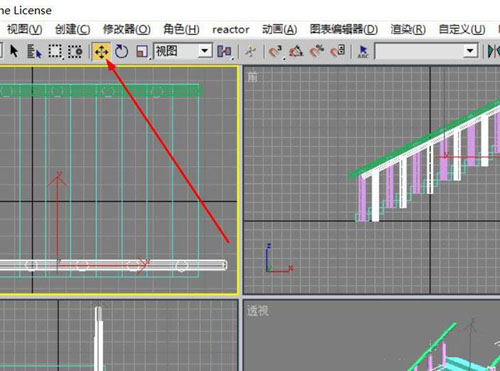This screenshot has height=371, width=500.
Task: Click the Use Pivot Point Center icon
Action: pyautogui.click(x=225, y=52)
